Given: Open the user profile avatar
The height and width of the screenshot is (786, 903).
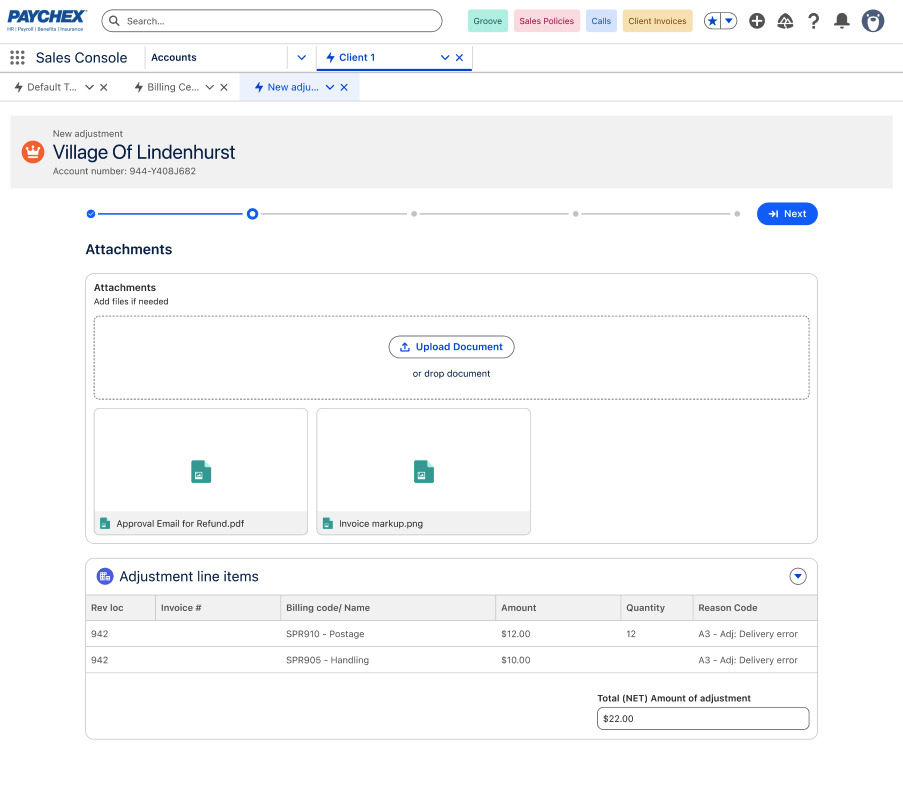Looking at the screenshot, I should 872,21.
